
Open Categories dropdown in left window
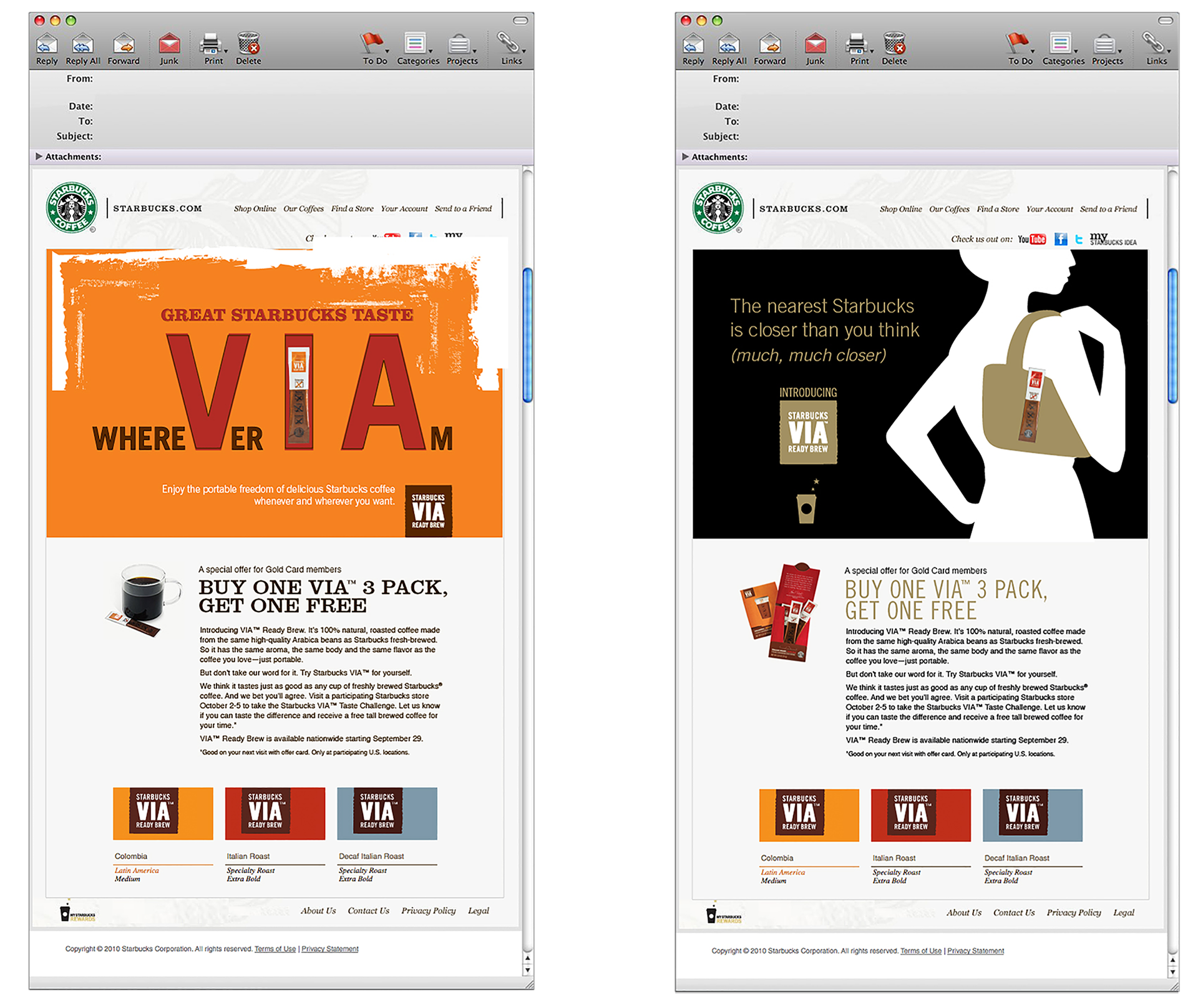pyautogui.click(x=431, y=51)
